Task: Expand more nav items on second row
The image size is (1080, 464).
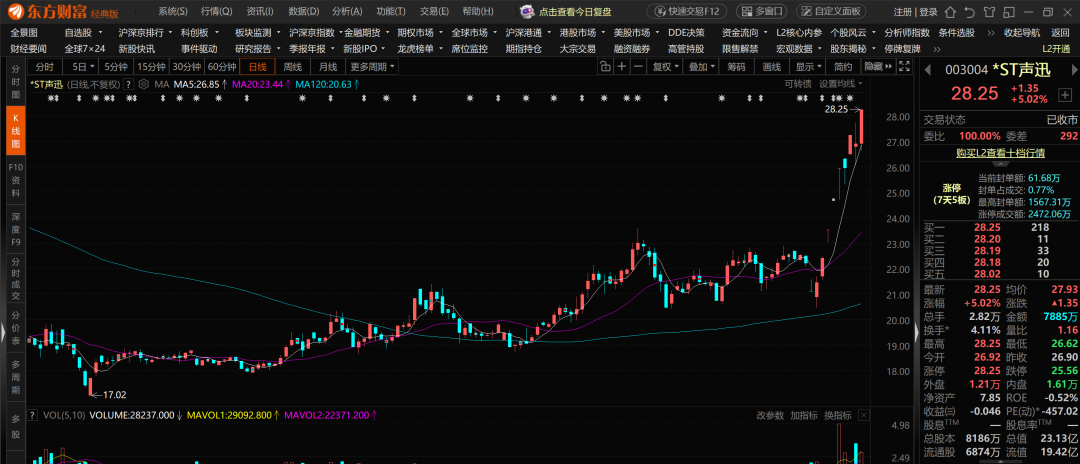Action: 936,49
